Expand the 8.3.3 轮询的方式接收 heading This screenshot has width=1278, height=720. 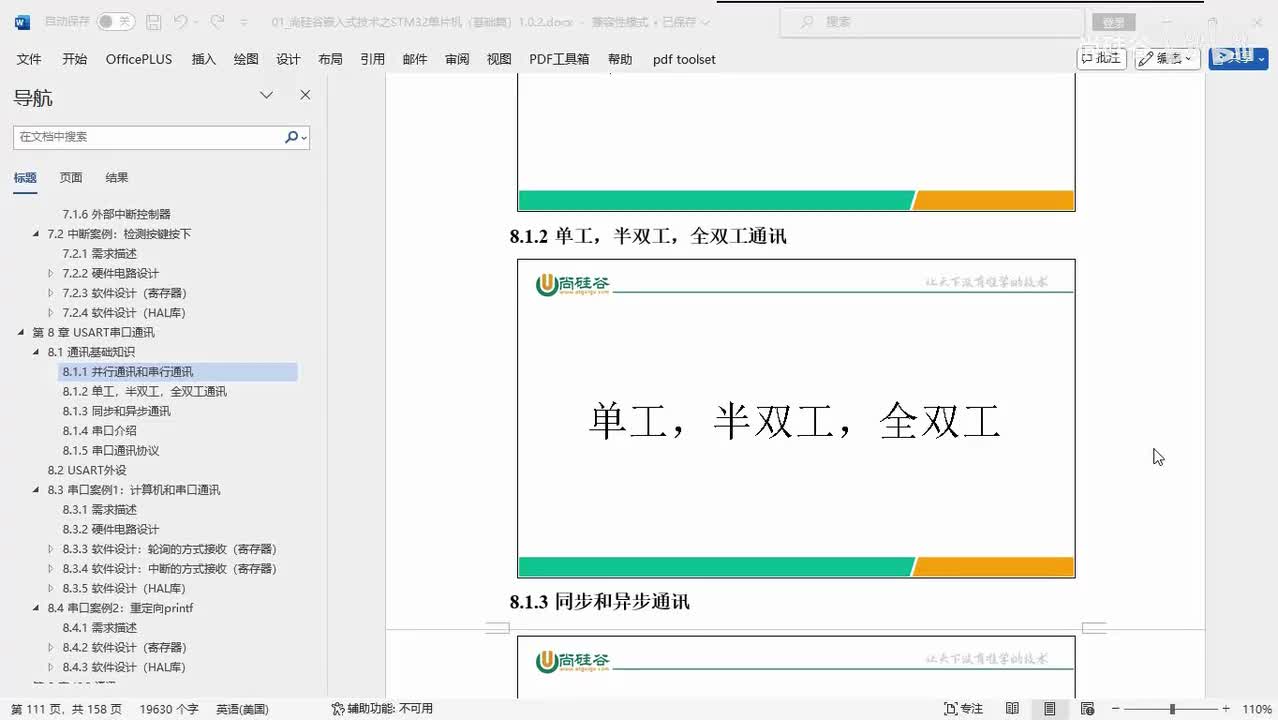[51, 549]
